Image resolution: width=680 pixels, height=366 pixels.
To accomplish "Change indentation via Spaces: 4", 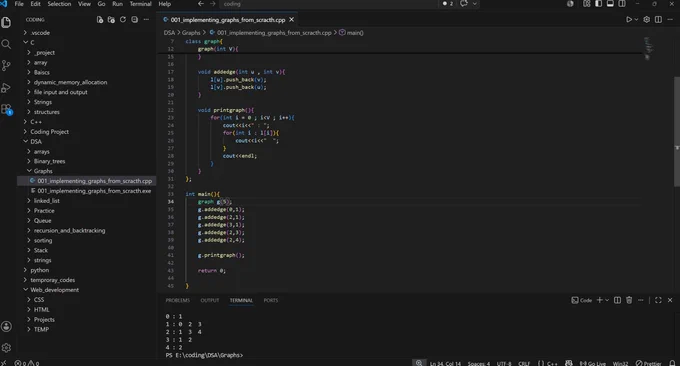I will click(479, 363).
